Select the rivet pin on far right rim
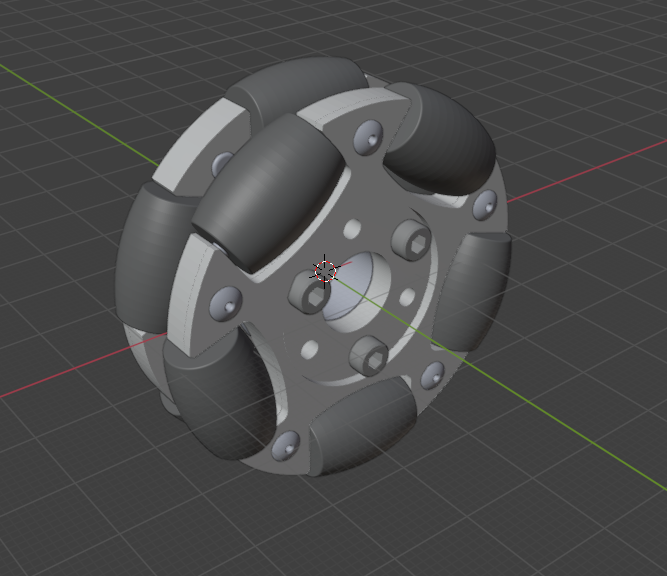The height and width of the screenshot is (576, 667). pos(485,203)
